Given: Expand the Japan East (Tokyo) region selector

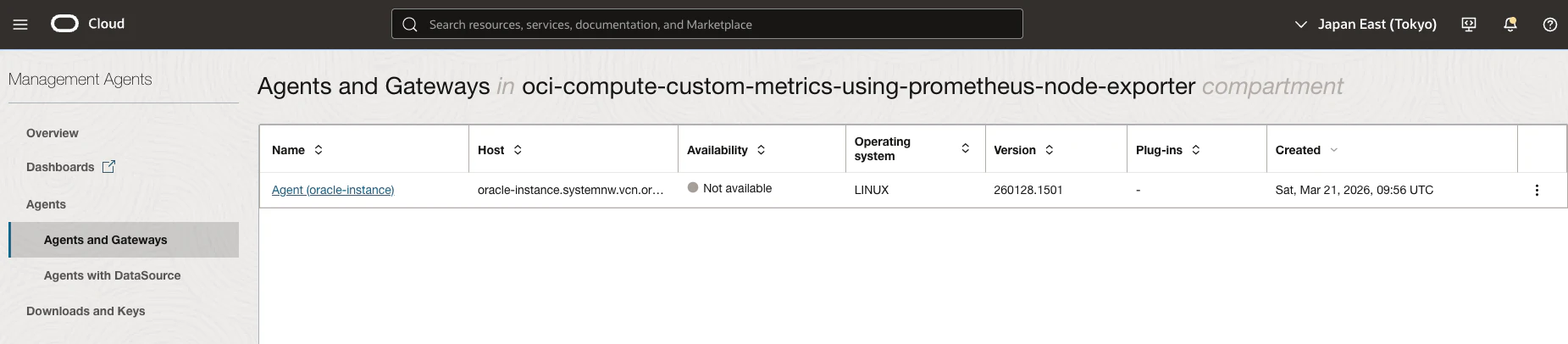Looking at the screenshot, I should [1366, 25].
